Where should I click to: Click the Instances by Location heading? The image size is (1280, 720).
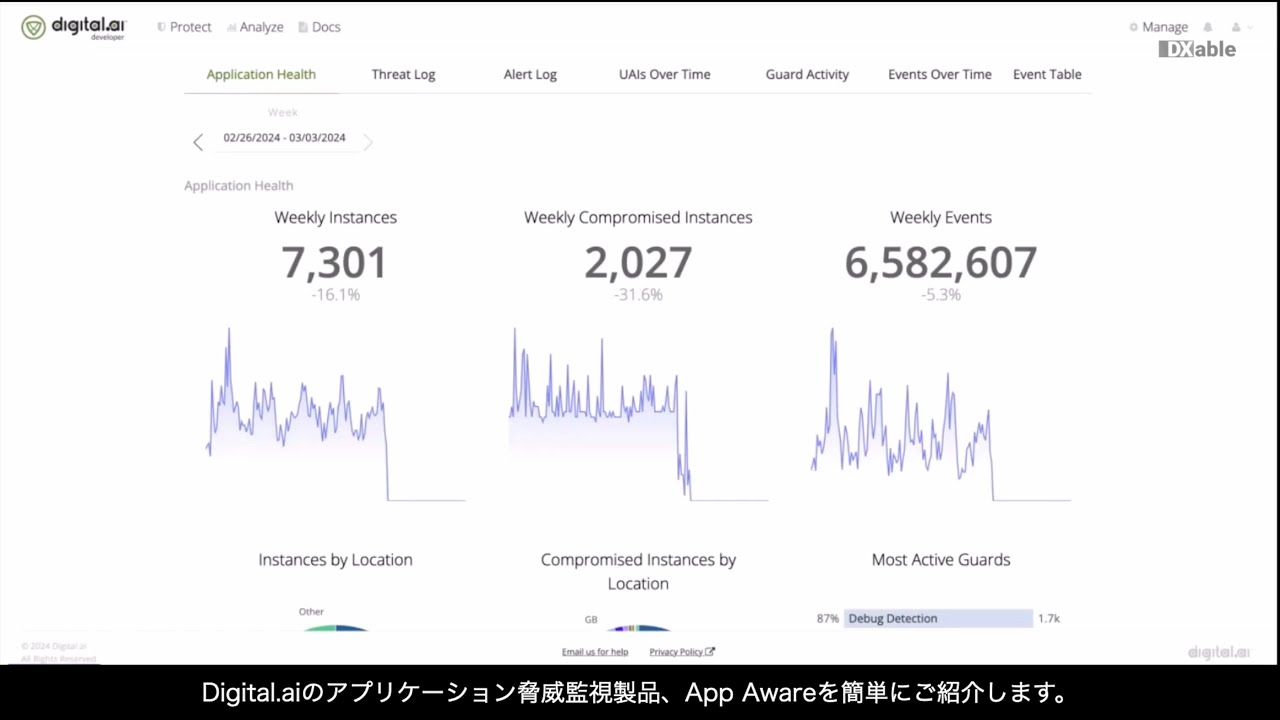click(335, 560)
